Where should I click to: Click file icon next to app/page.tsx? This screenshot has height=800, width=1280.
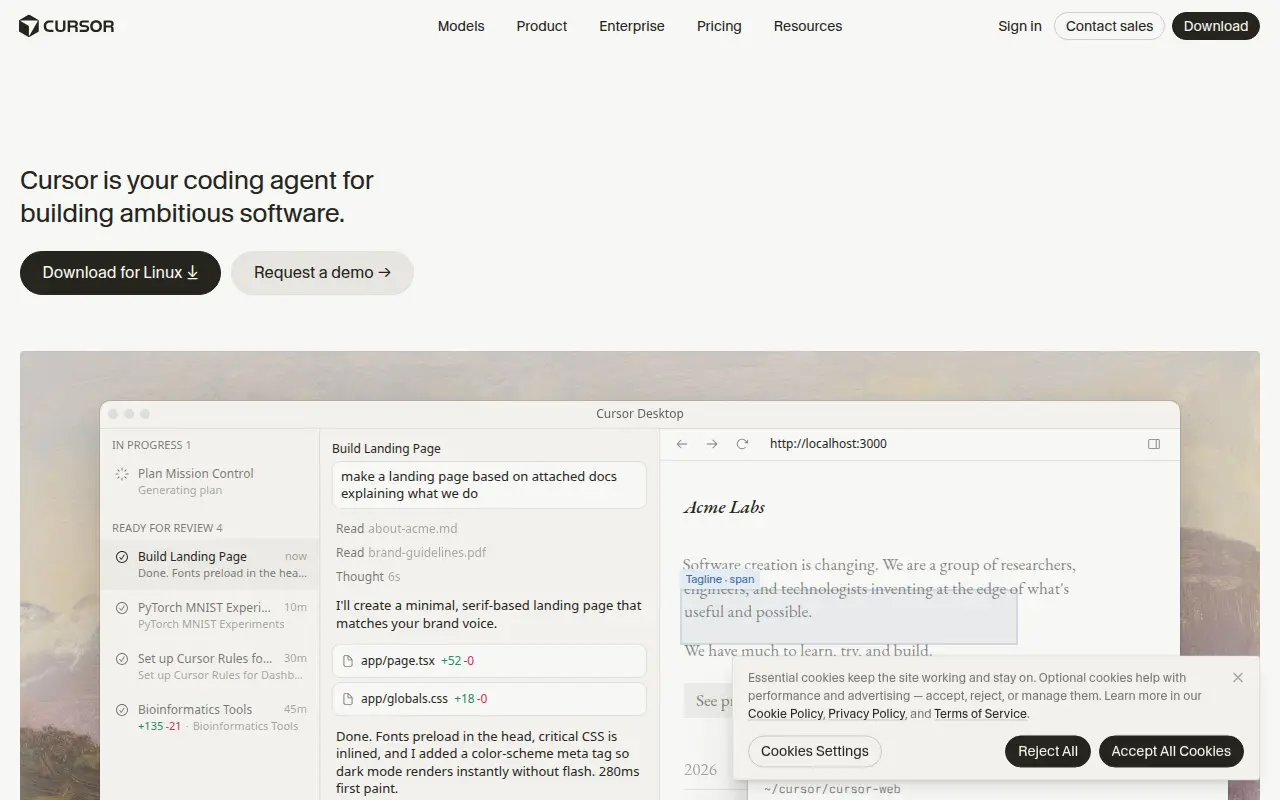[x=348, y=661]
